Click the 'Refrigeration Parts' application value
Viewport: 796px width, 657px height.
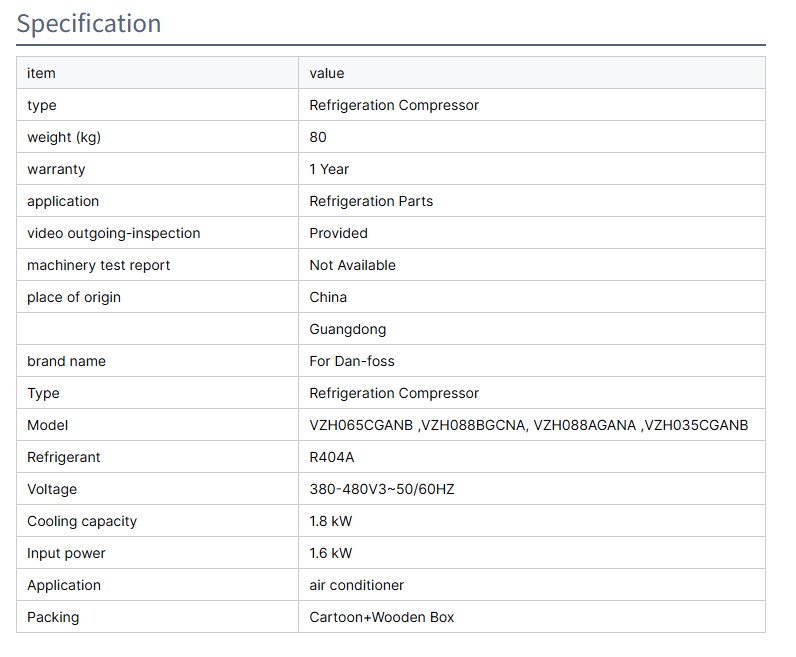[x=371, y=201]
